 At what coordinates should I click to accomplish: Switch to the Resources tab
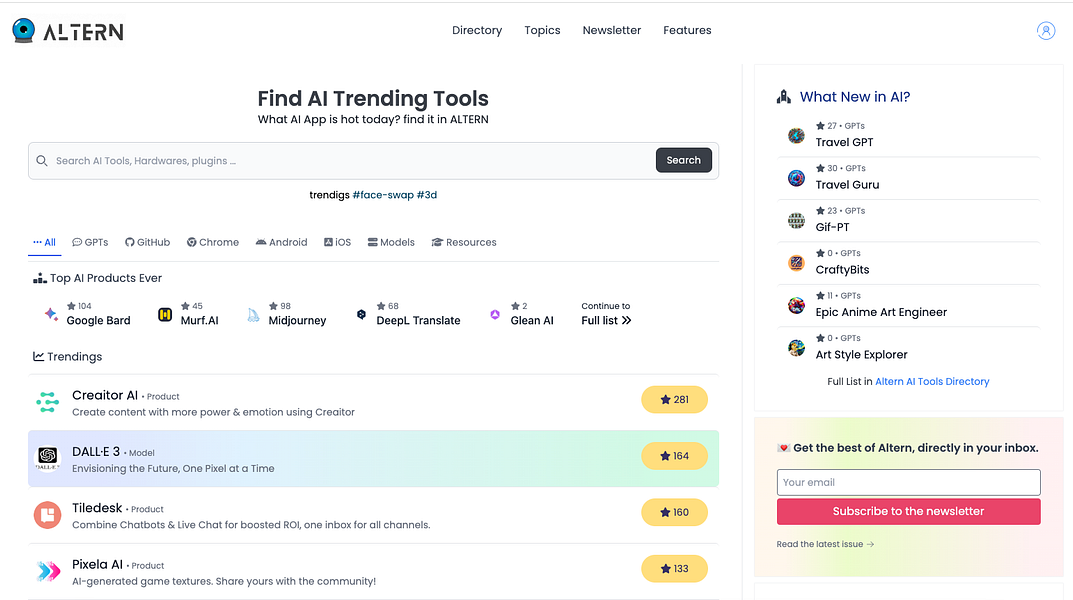pyautogui.click(x=464, y=242)
